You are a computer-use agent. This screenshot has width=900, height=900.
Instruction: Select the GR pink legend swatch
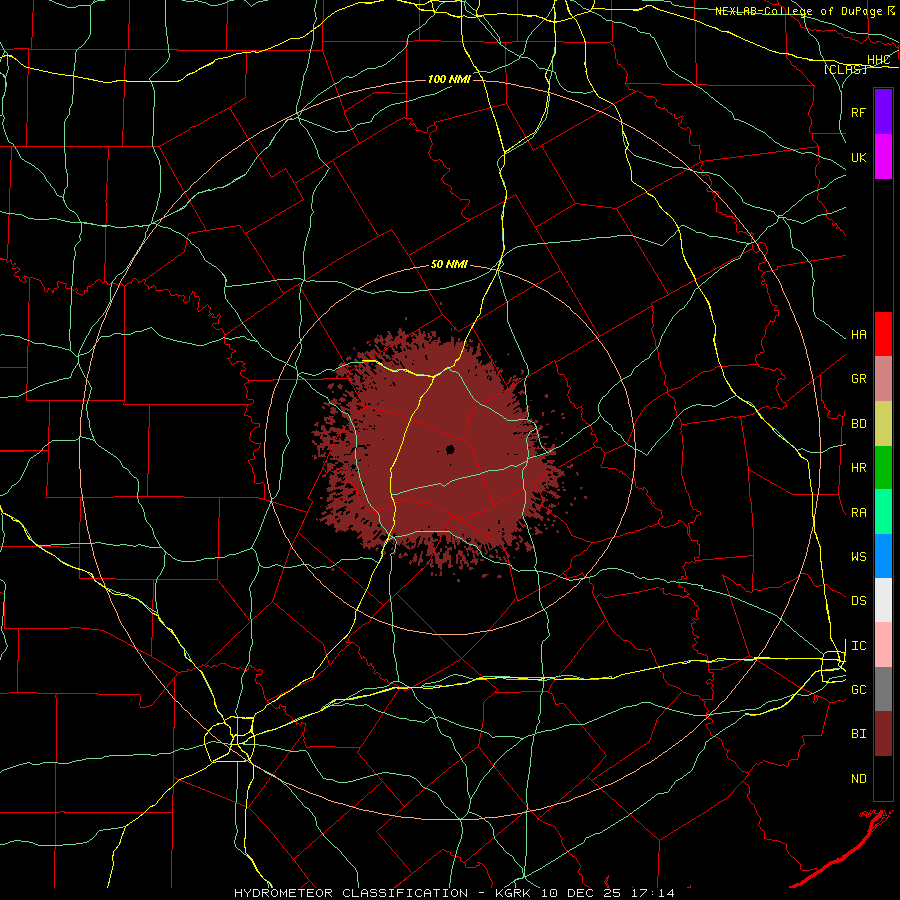883,379
